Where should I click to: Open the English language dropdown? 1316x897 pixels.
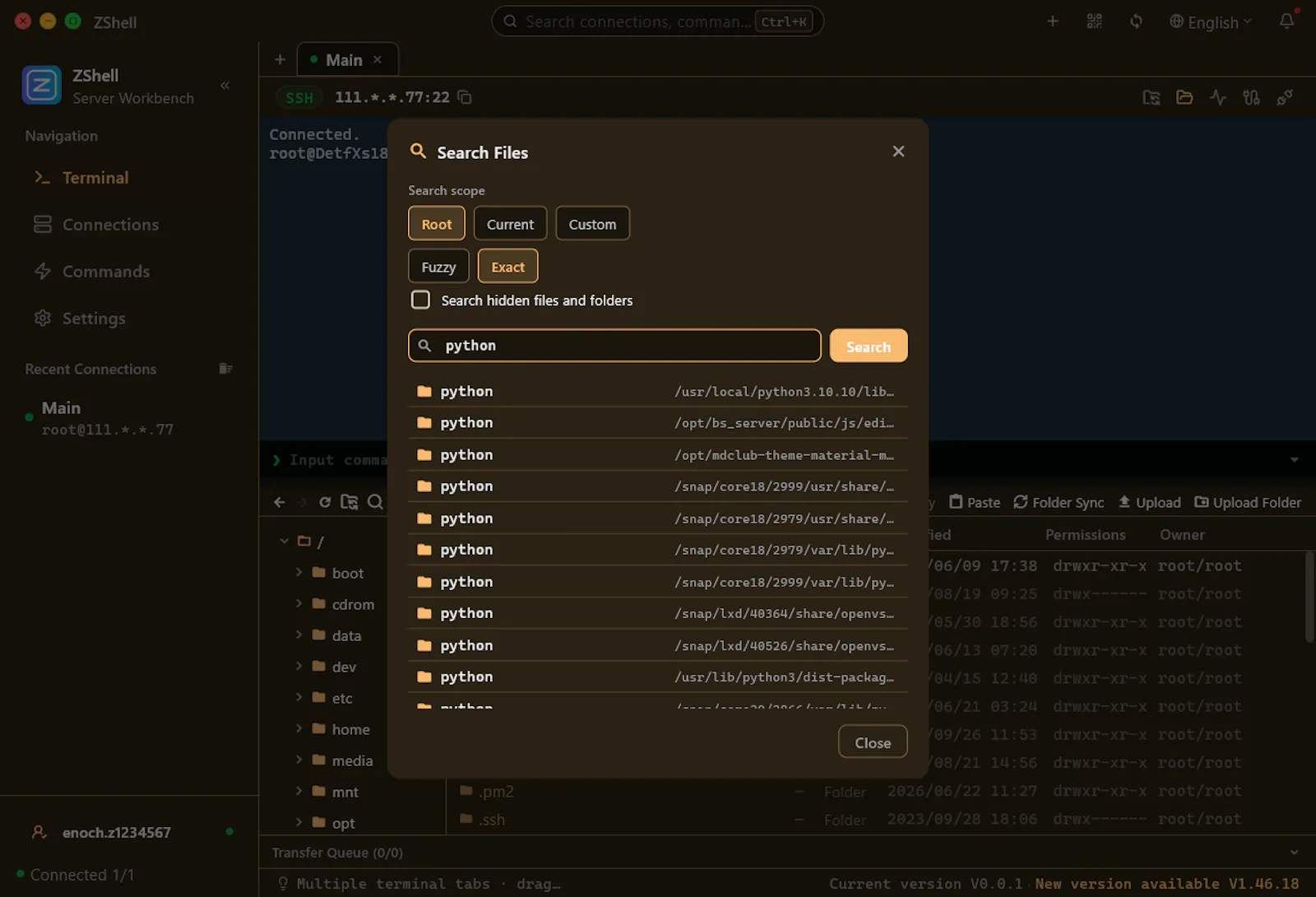click(x=1210, y=22)
